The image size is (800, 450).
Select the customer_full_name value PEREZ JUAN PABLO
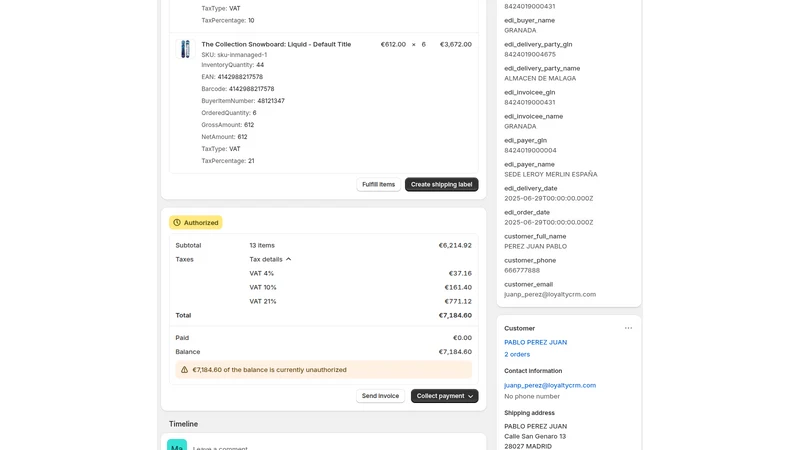535,246
